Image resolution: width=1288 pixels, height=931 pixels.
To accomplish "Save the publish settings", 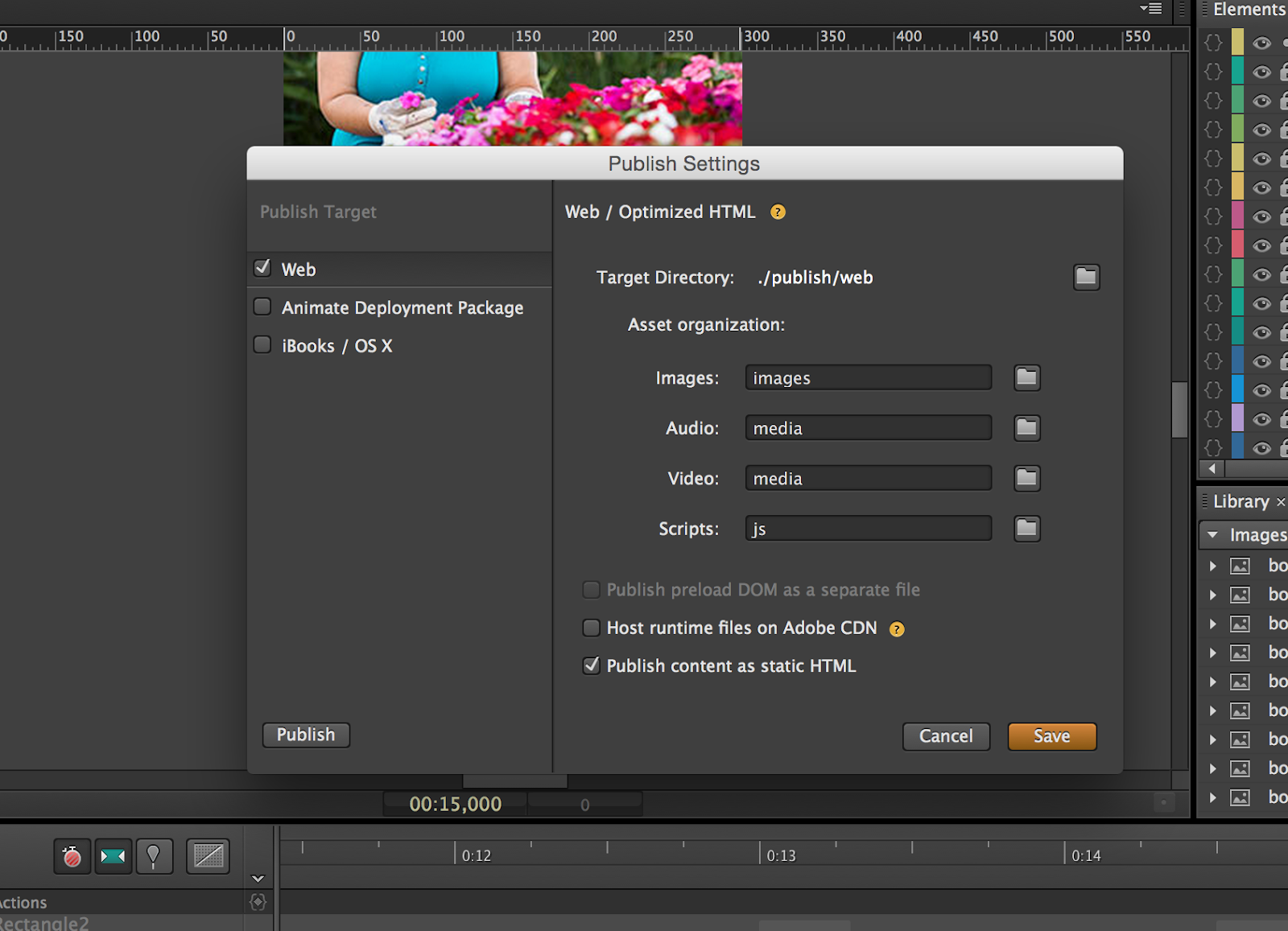I will (1052, 736).
